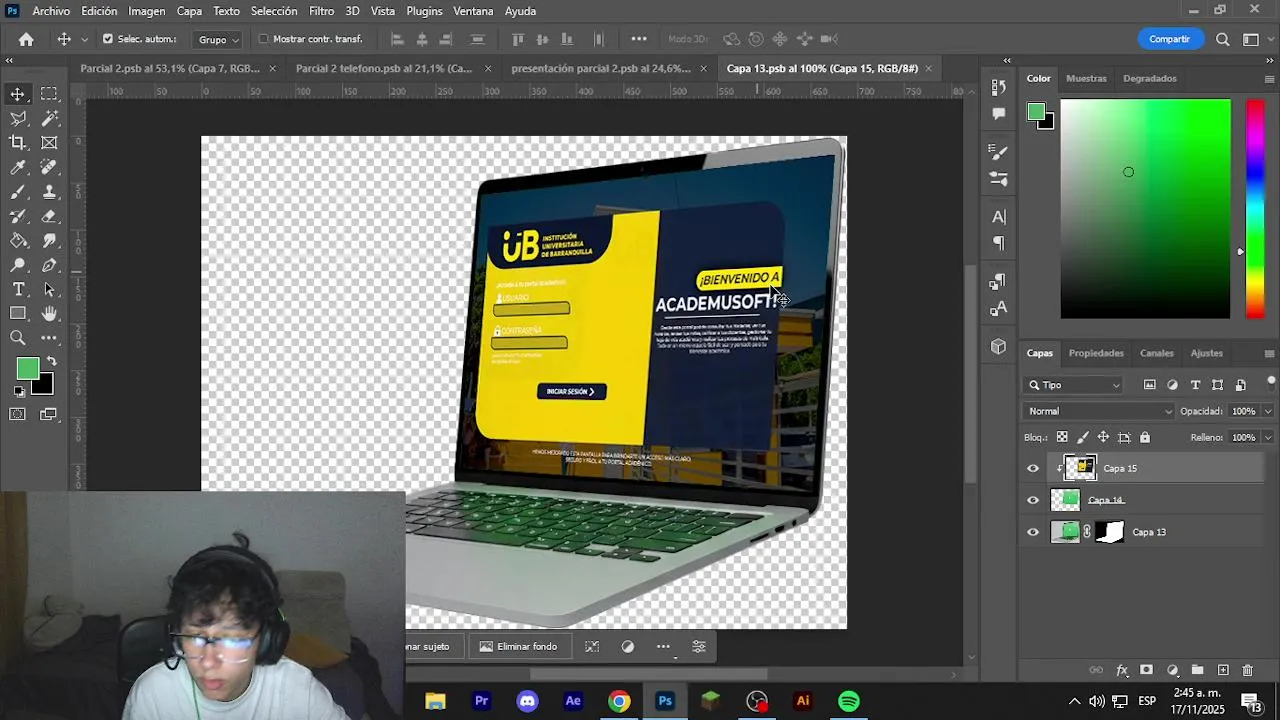Select the Frame tool
This screenshot has height=720, width=1280.
pyautogui.click(x=49, y=143)
